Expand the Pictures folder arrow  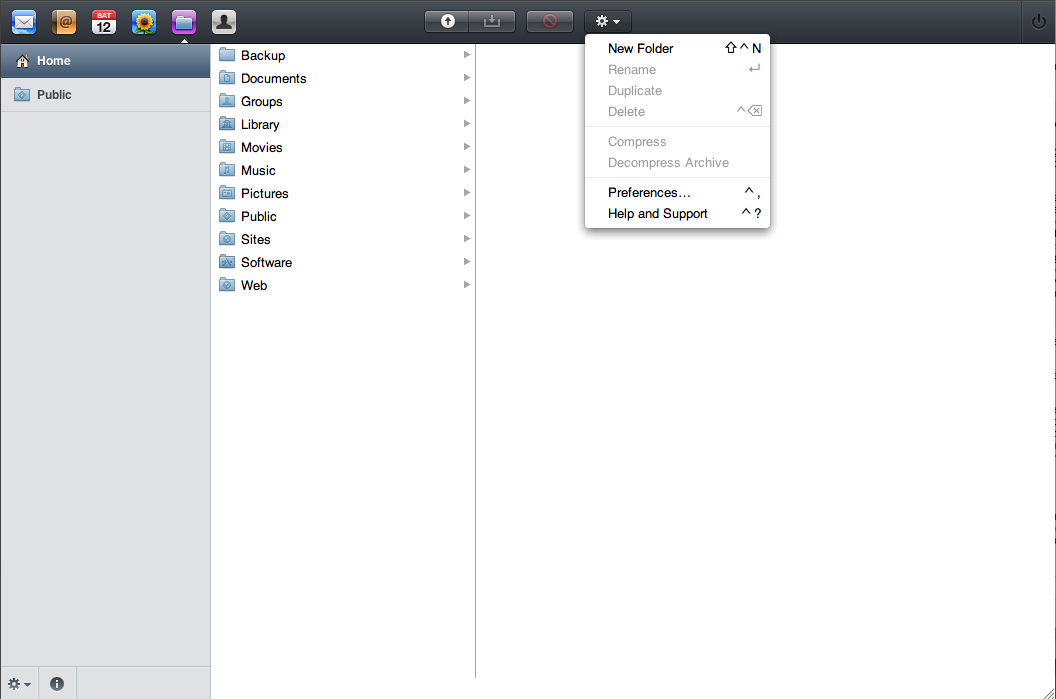click(x=467, y=193)
